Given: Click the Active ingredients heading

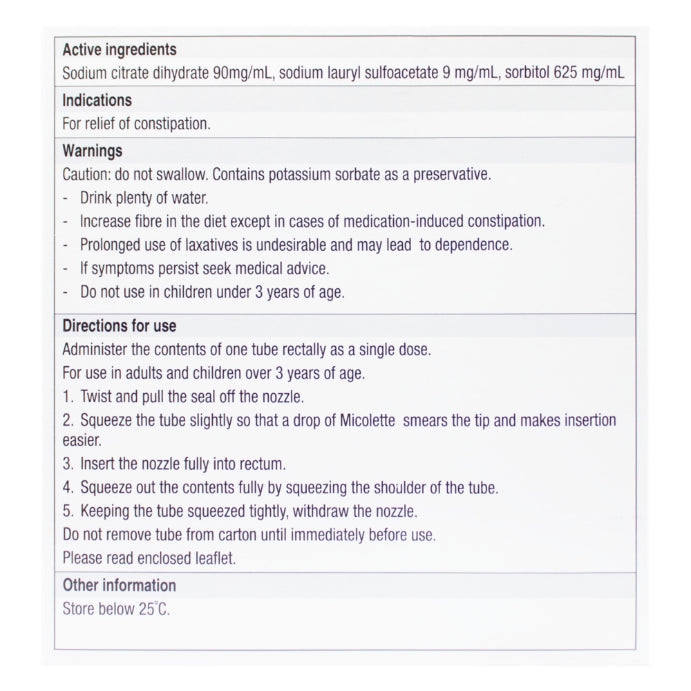Looking at the screenshot, I should click(x=119, y=50).
